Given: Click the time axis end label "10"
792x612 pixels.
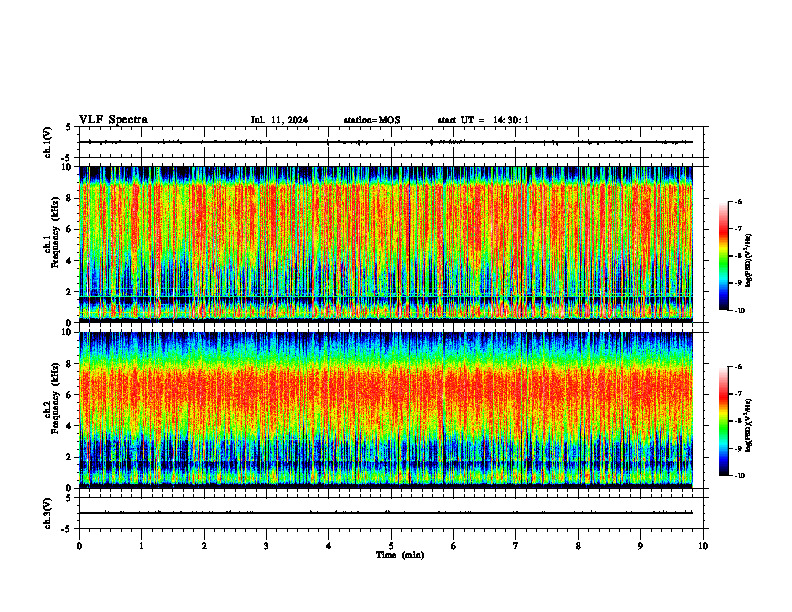Looking at the screenshot, I should pyautogui.click(x=703, y=546).
